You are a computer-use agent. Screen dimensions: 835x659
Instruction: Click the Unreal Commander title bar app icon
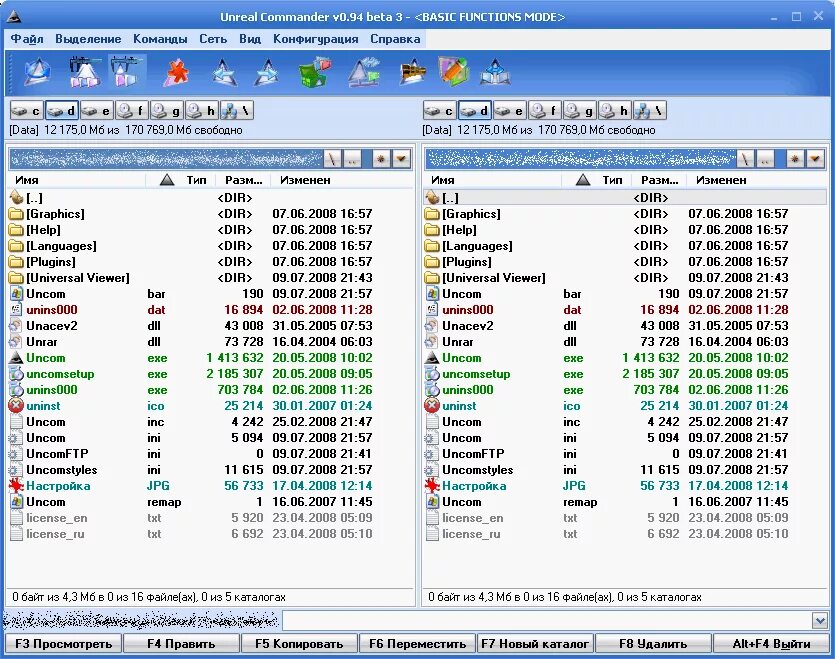pyautogui.click(x=14, y=17)
